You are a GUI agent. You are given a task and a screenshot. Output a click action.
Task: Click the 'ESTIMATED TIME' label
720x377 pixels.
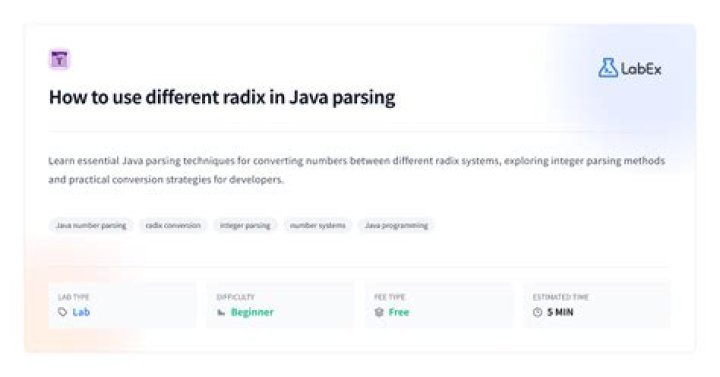coord(561,297)
